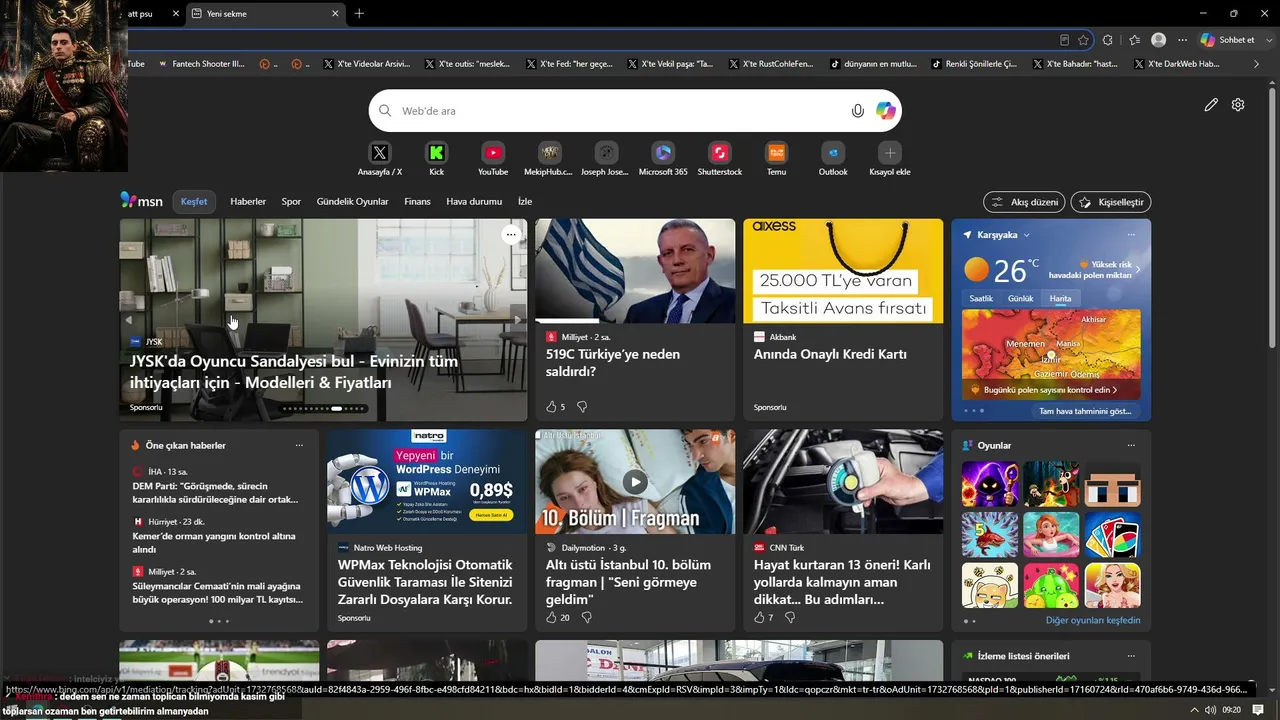Open more options on the JYSK card

pos(511,234)
